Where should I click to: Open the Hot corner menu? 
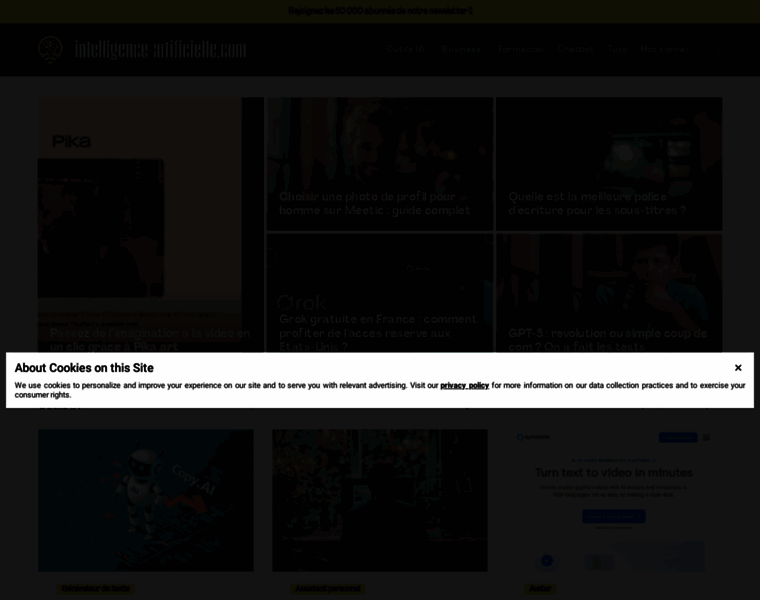[x=666, y=49]
